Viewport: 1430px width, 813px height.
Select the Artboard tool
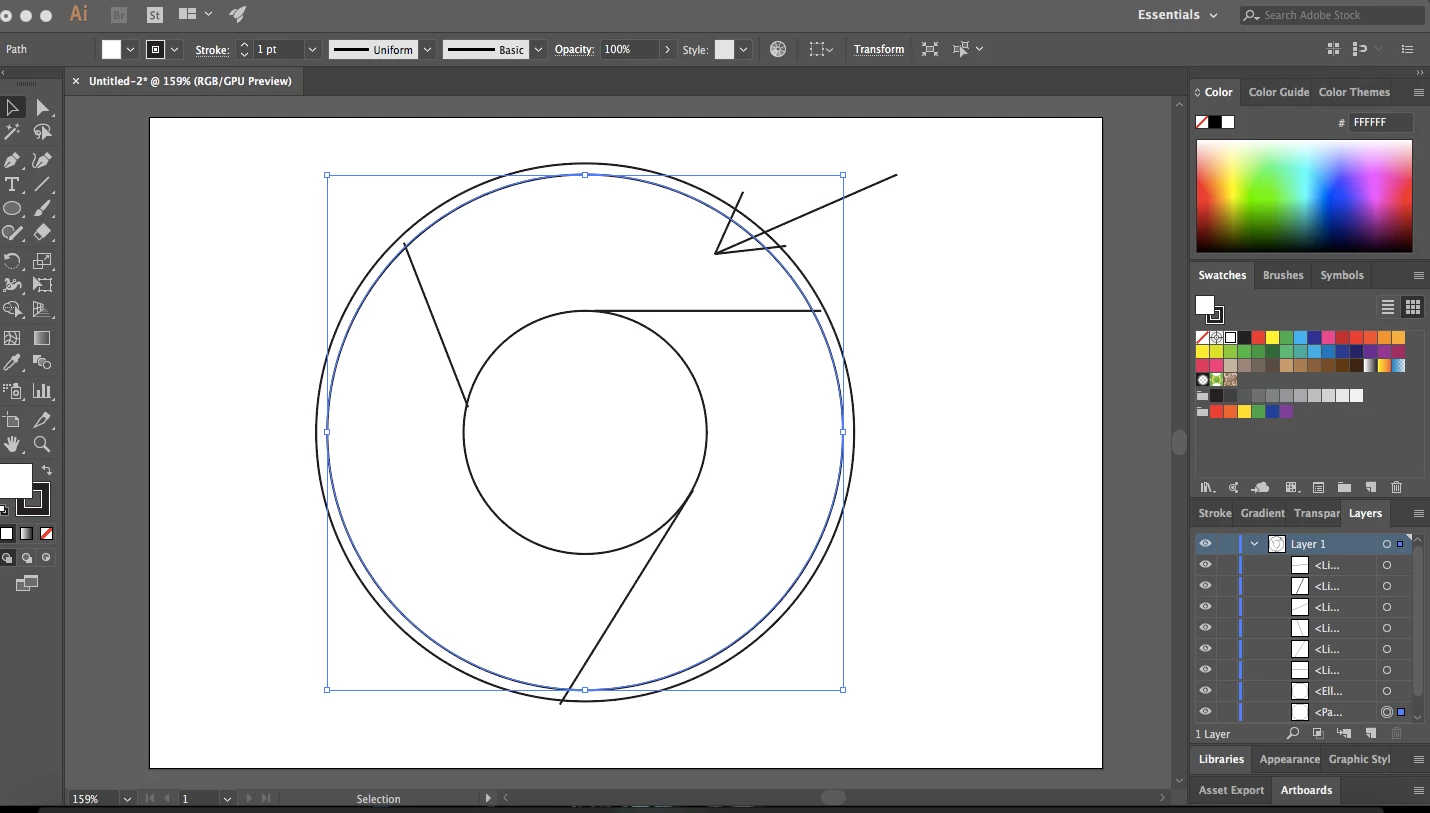[12, 420]
